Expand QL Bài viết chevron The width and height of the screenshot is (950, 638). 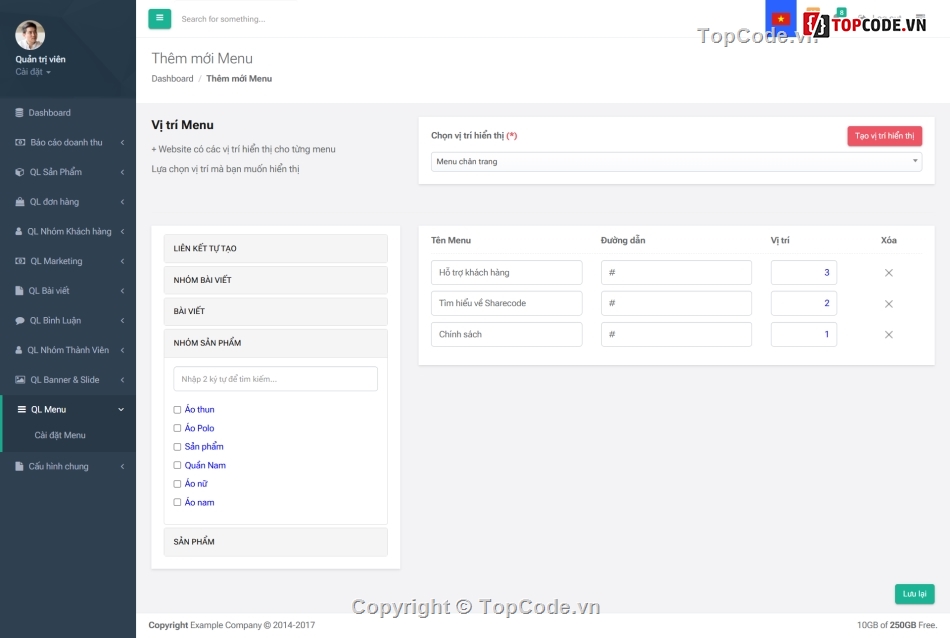pyautogui.click(x=122, y=291)
